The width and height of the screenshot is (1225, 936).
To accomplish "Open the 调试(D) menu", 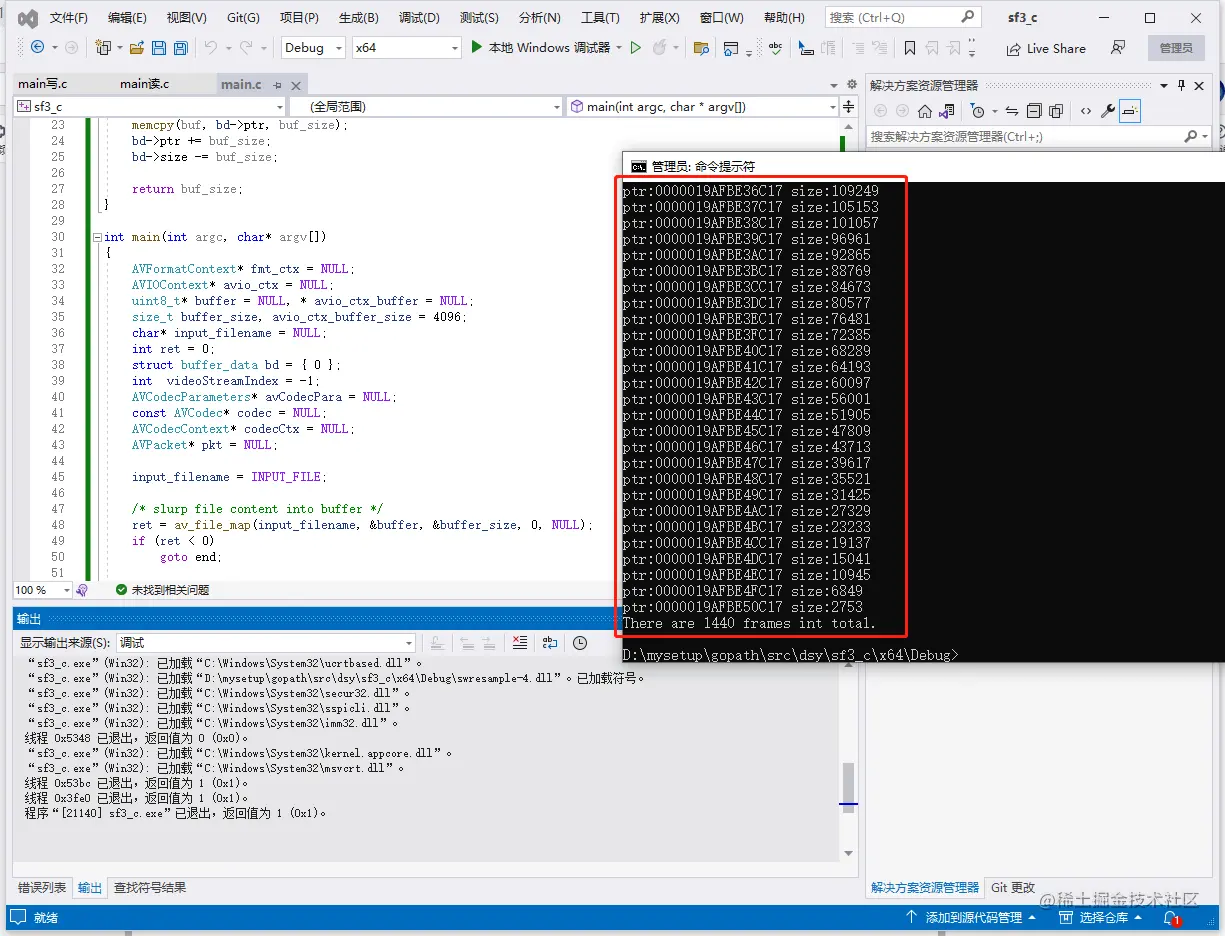I will point(419,18).
